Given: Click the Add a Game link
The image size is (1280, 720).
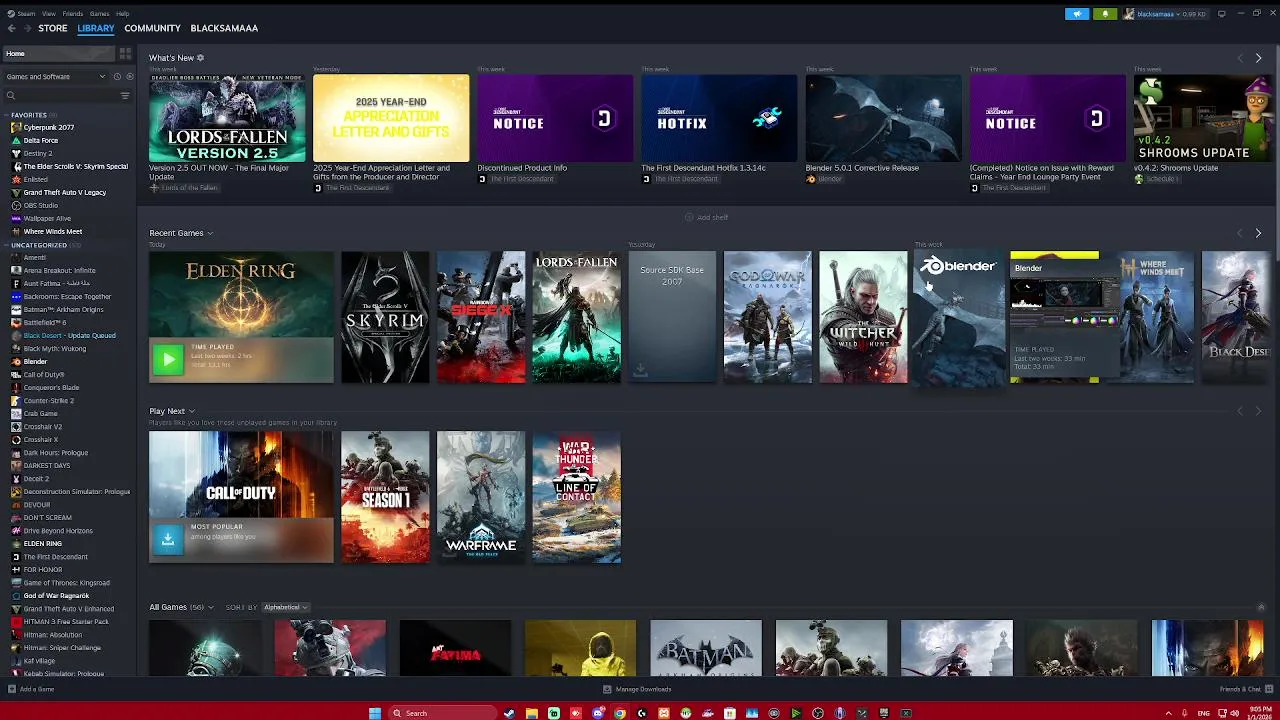Looking at the screenshot, I should pos(36,689).
